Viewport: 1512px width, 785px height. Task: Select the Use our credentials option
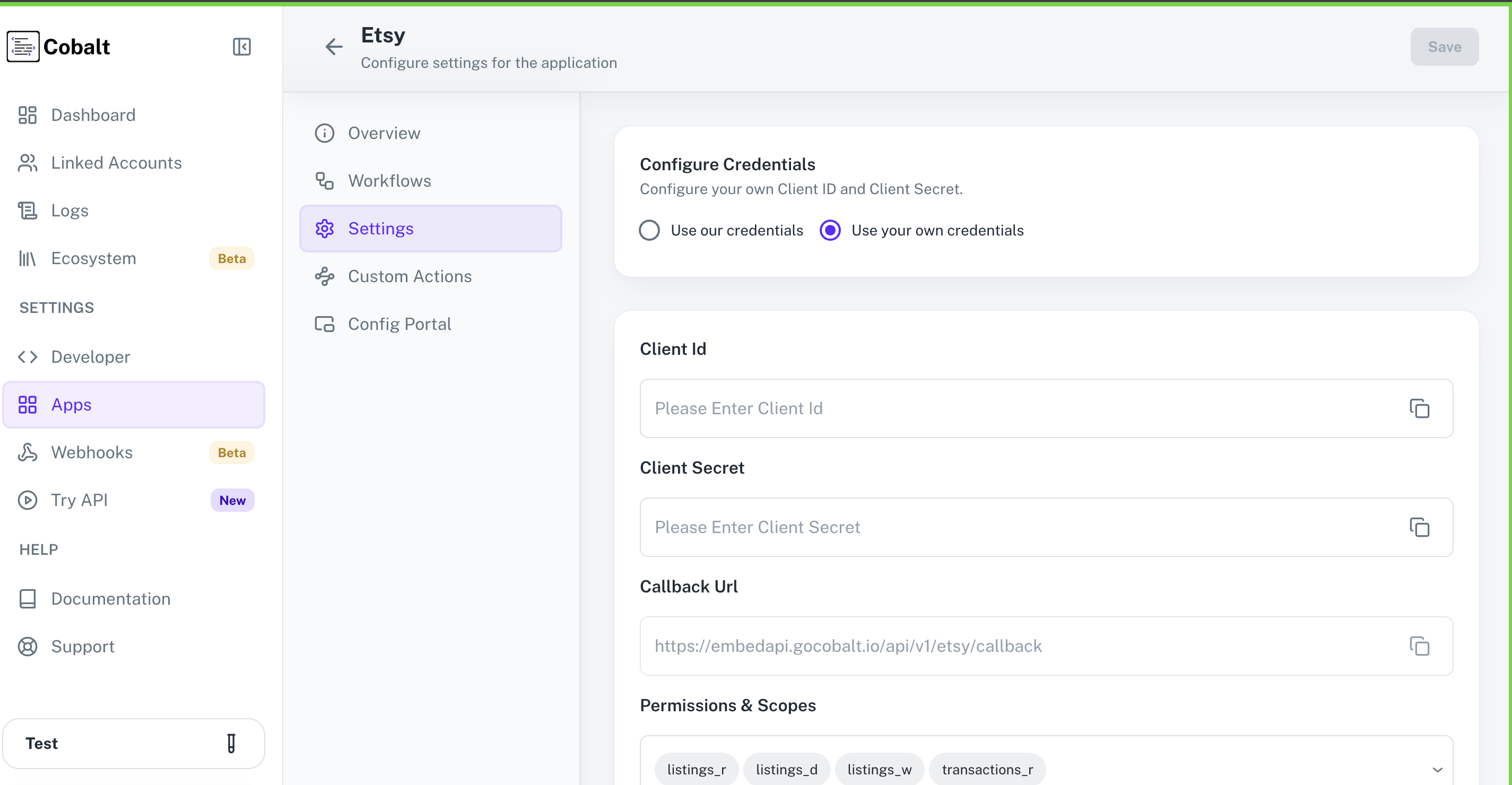tap(649, 230)
